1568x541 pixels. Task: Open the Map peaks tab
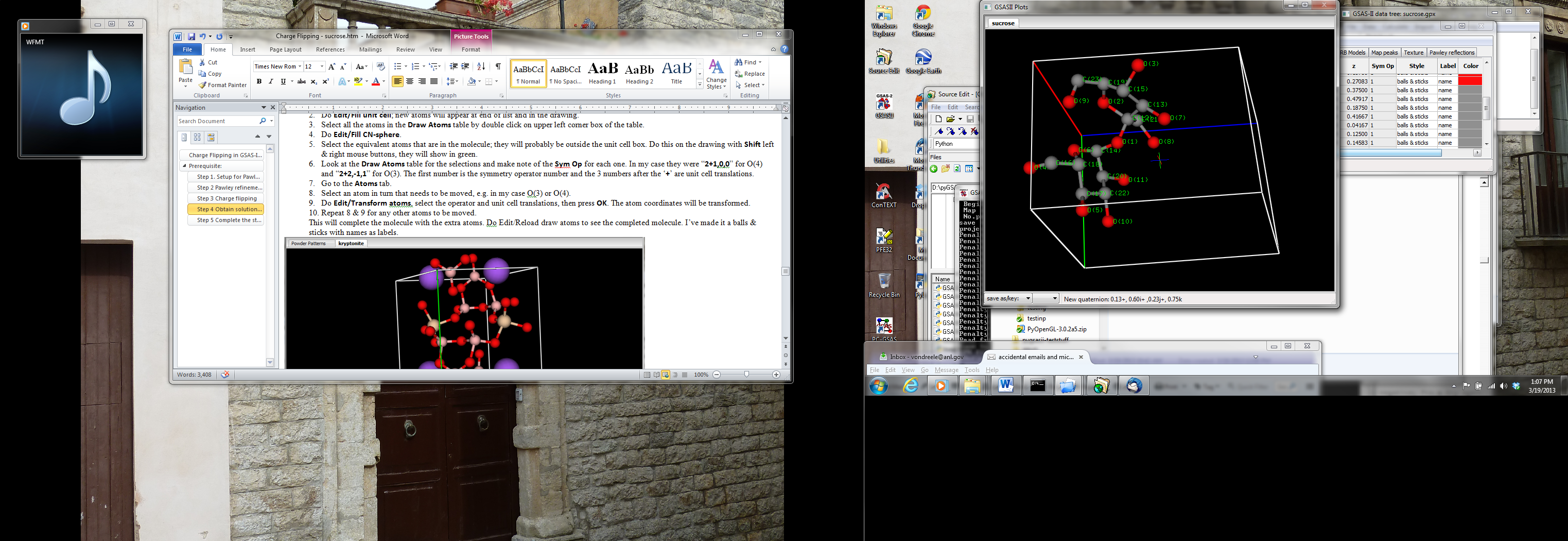pyautogui.click(x=1384, y=53)
